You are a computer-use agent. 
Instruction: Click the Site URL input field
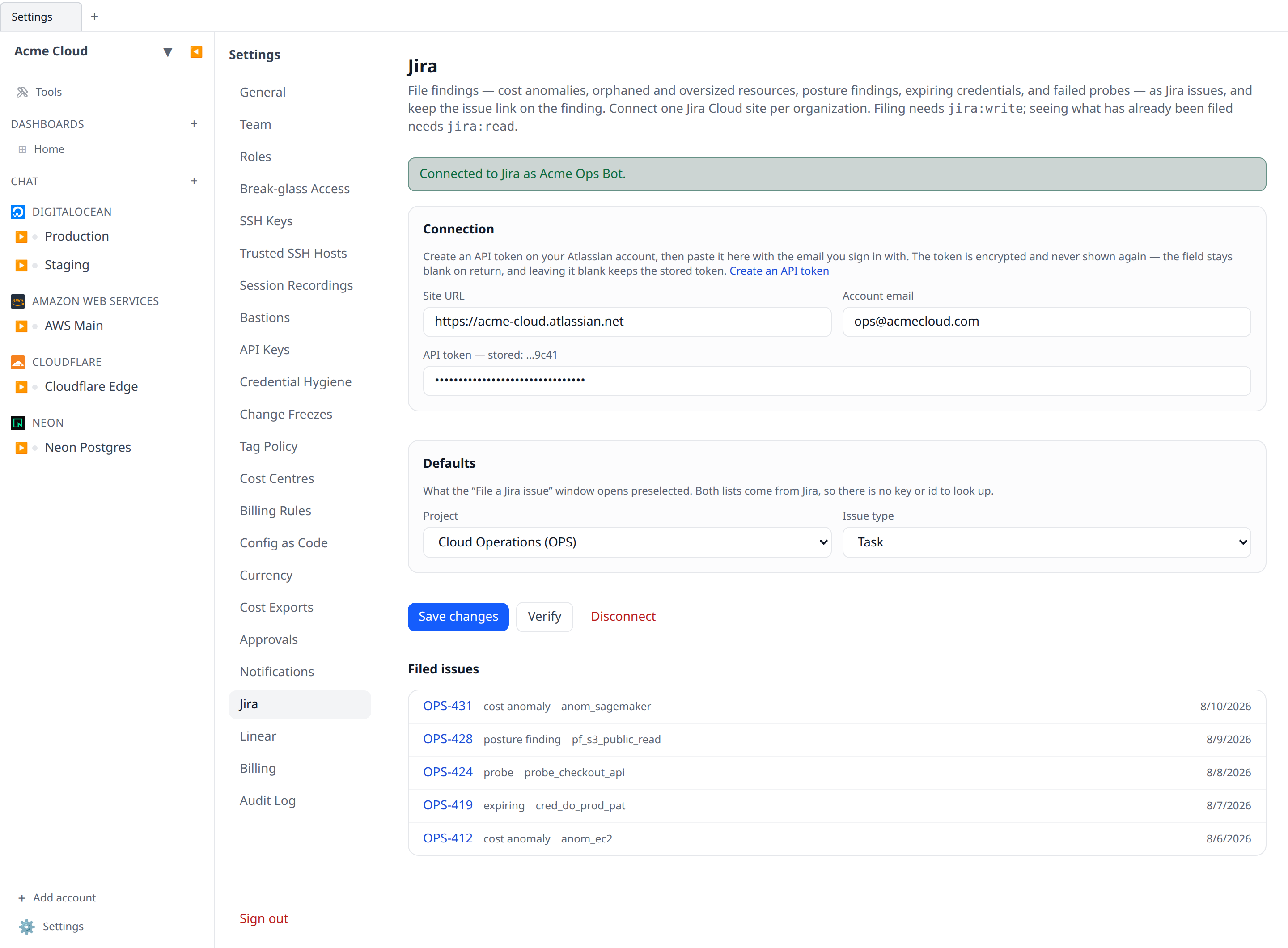click(x=627, y=322)
